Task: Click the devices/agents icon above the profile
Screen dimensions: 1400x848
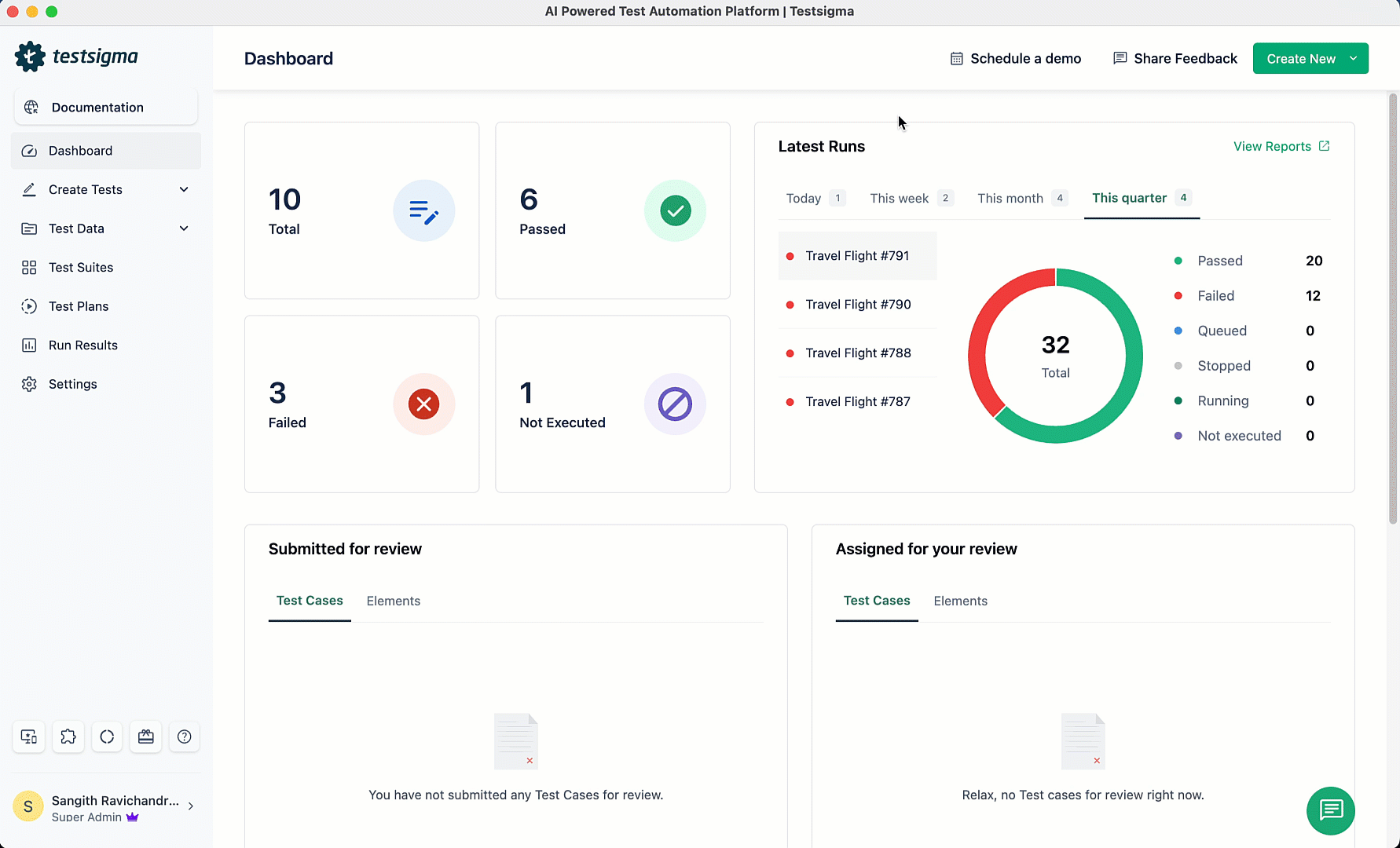Action: click(x=28, y=737)
